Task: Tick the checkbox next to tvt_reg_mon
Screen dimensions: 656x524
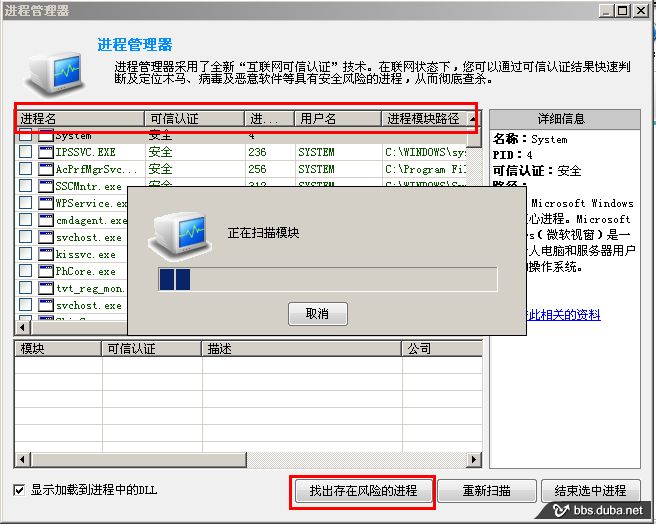Action: point(25,288)
